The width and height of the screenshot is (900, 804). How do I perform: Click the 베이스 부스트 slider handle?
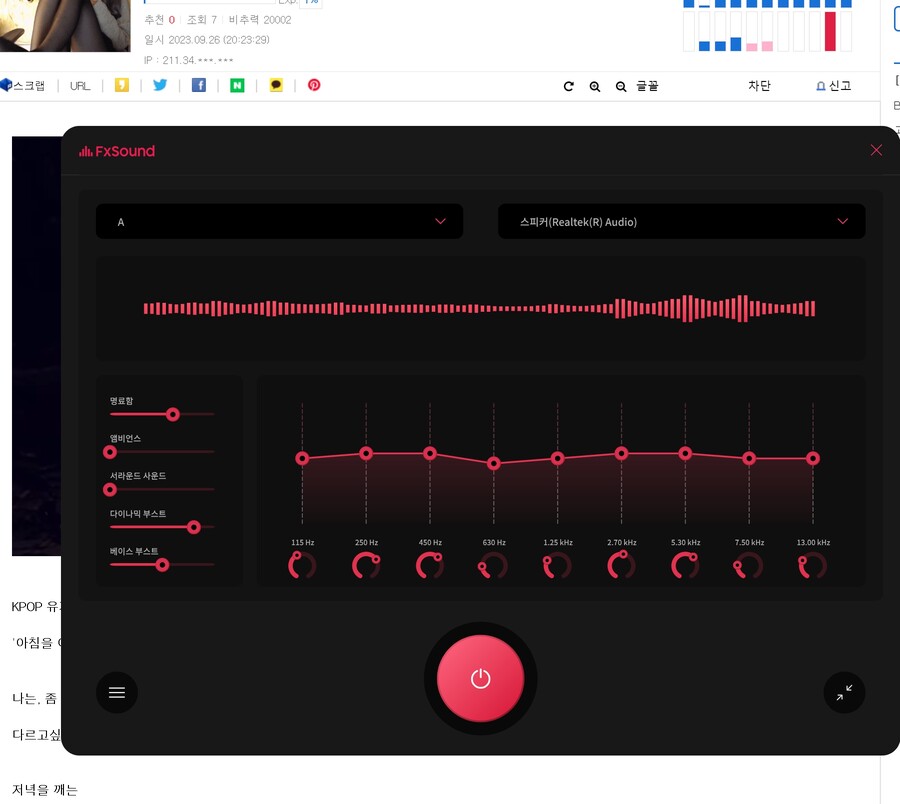tap(161, 564)
